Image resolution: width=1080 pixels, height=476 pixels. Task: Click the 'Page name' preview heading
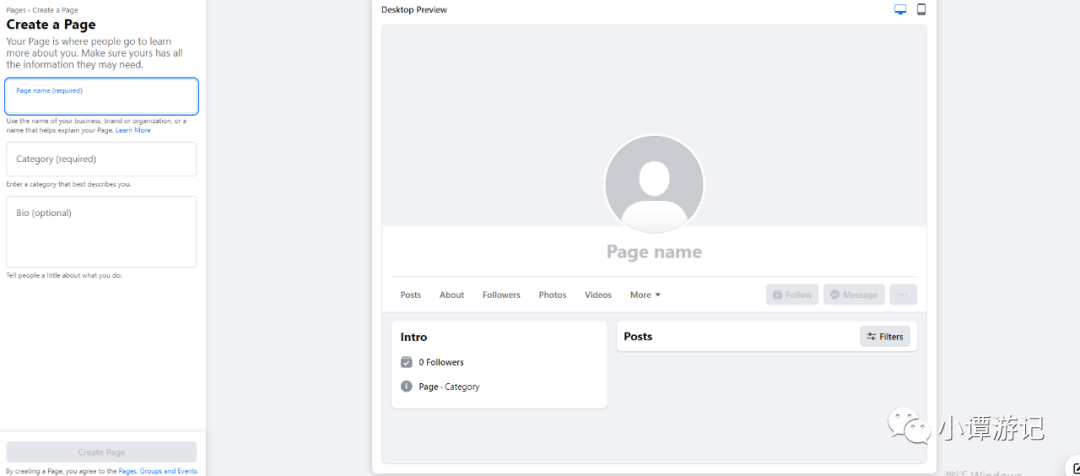pyautogui.click(x=654, y=252)
